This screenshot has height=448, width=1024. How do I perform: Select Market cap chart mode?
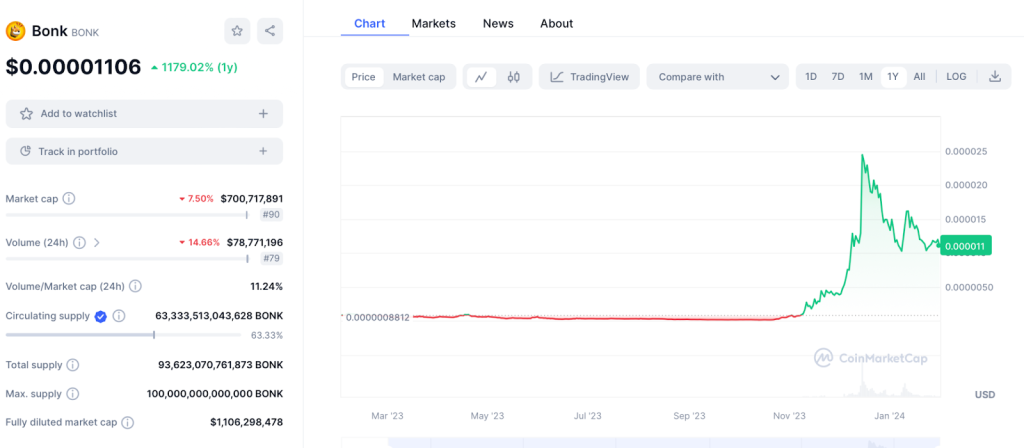[x=419, y=77]
